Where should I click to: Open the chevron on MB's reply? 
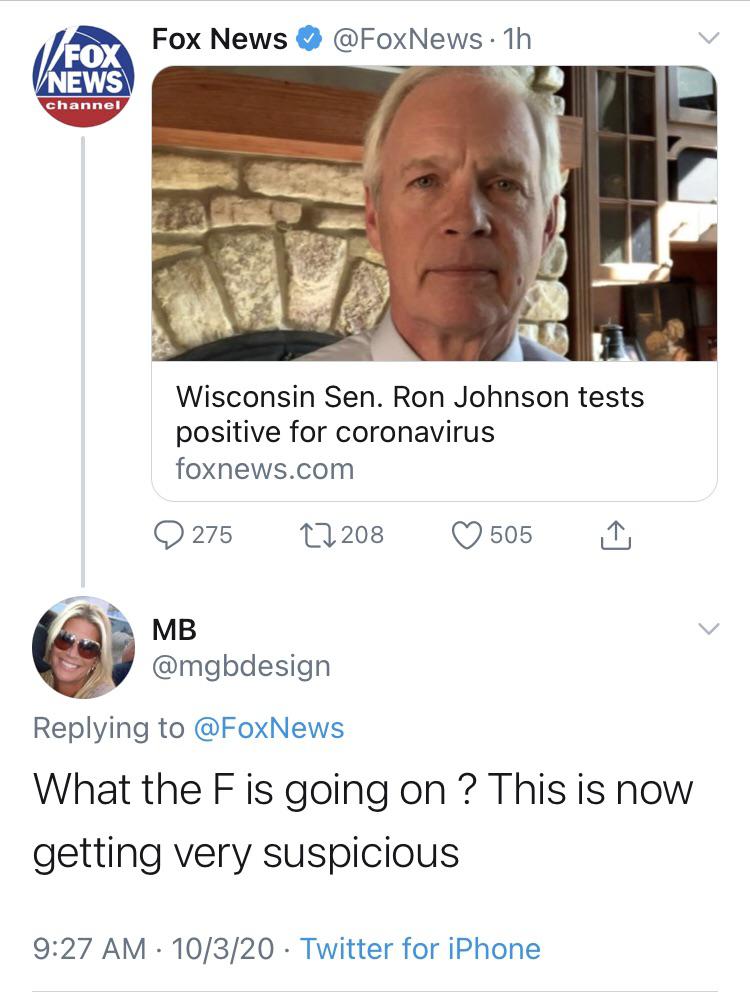pos(710,628)
